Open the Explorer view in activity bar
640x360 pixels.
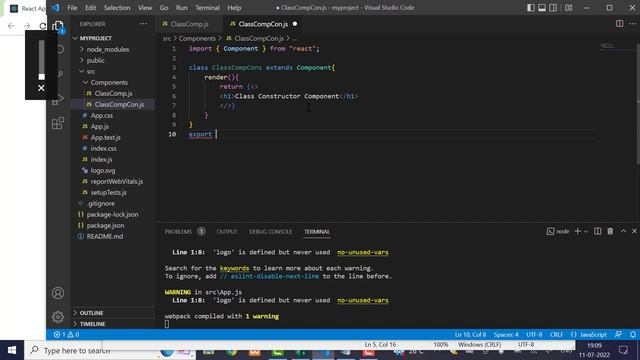point(58,27)
